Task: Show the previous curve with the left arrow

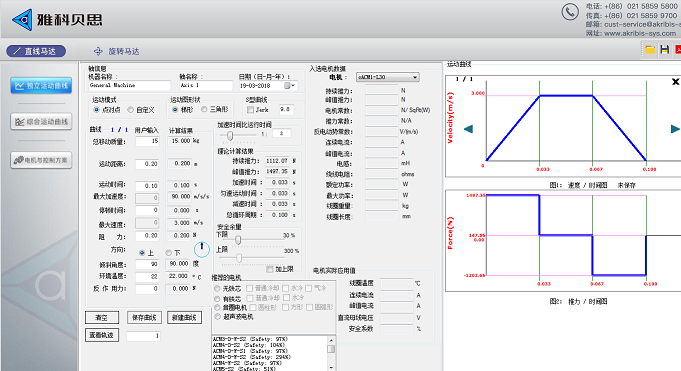Action: coord(468,129)
